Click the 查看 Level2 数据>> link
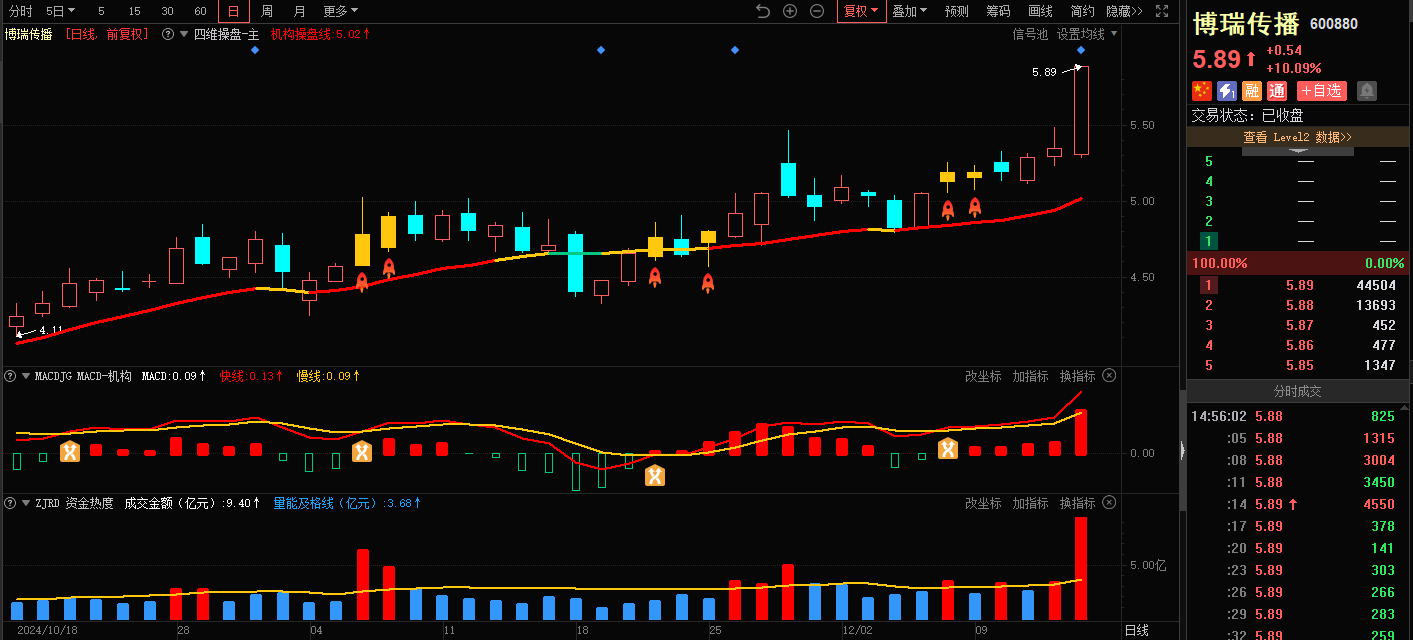 1297,137
